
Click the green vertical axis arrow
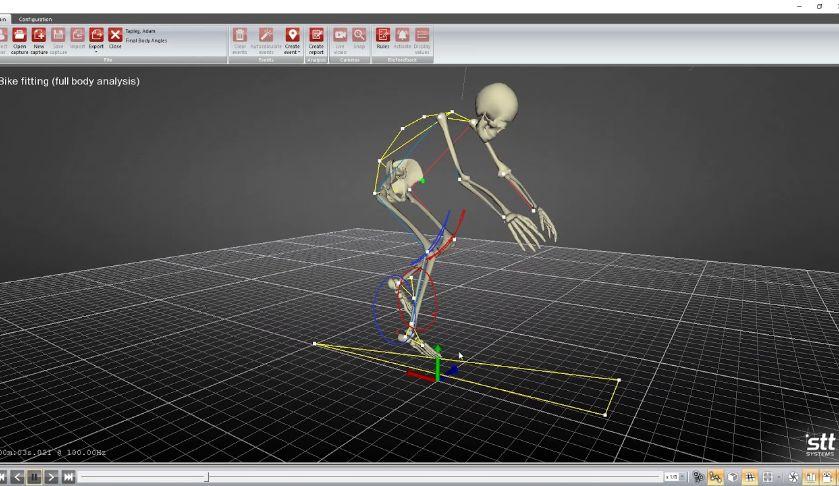click(x=438, y=363)
